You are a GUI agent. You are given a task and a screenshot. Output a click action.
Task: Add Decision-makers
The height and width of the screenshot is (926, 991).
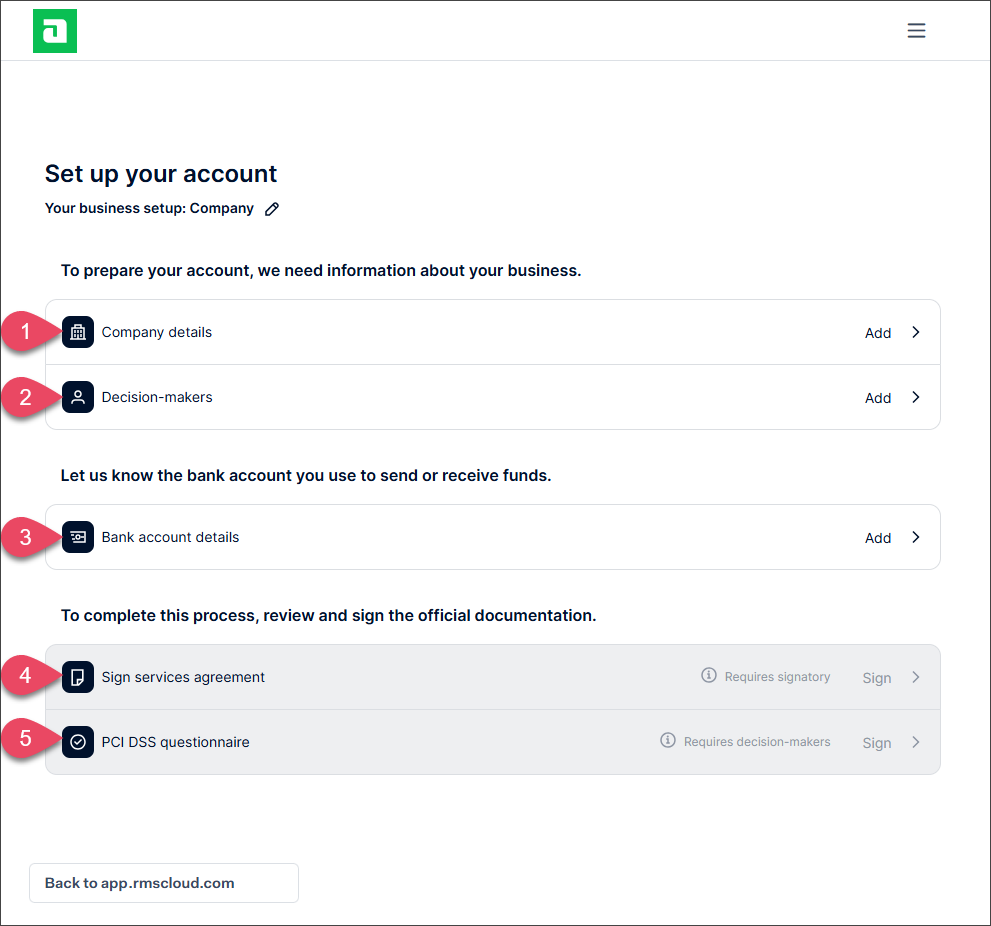point(878,398)
